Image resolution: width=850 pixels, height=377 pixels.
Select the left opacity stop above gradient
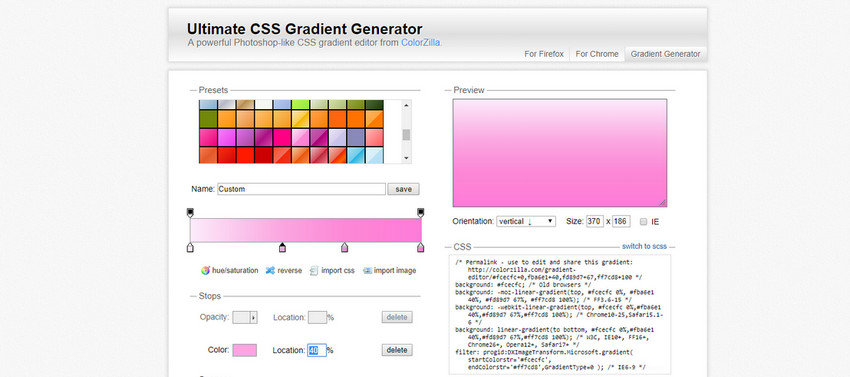click(190, 212)
